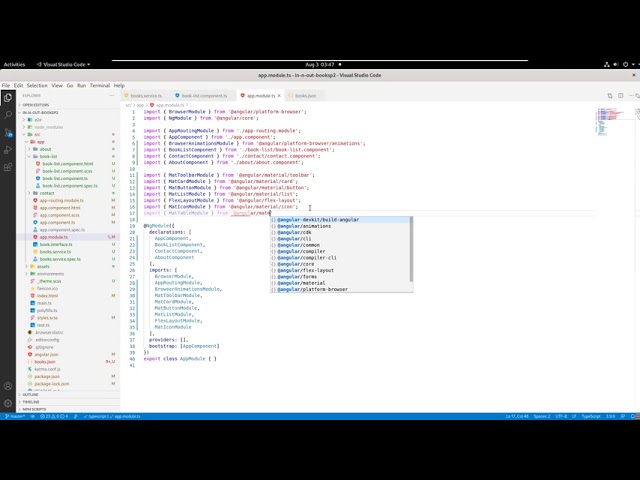This screenshot has width=640, height=480.
Task: Open editor more actions ellipsis
Action: click(631, 96)
